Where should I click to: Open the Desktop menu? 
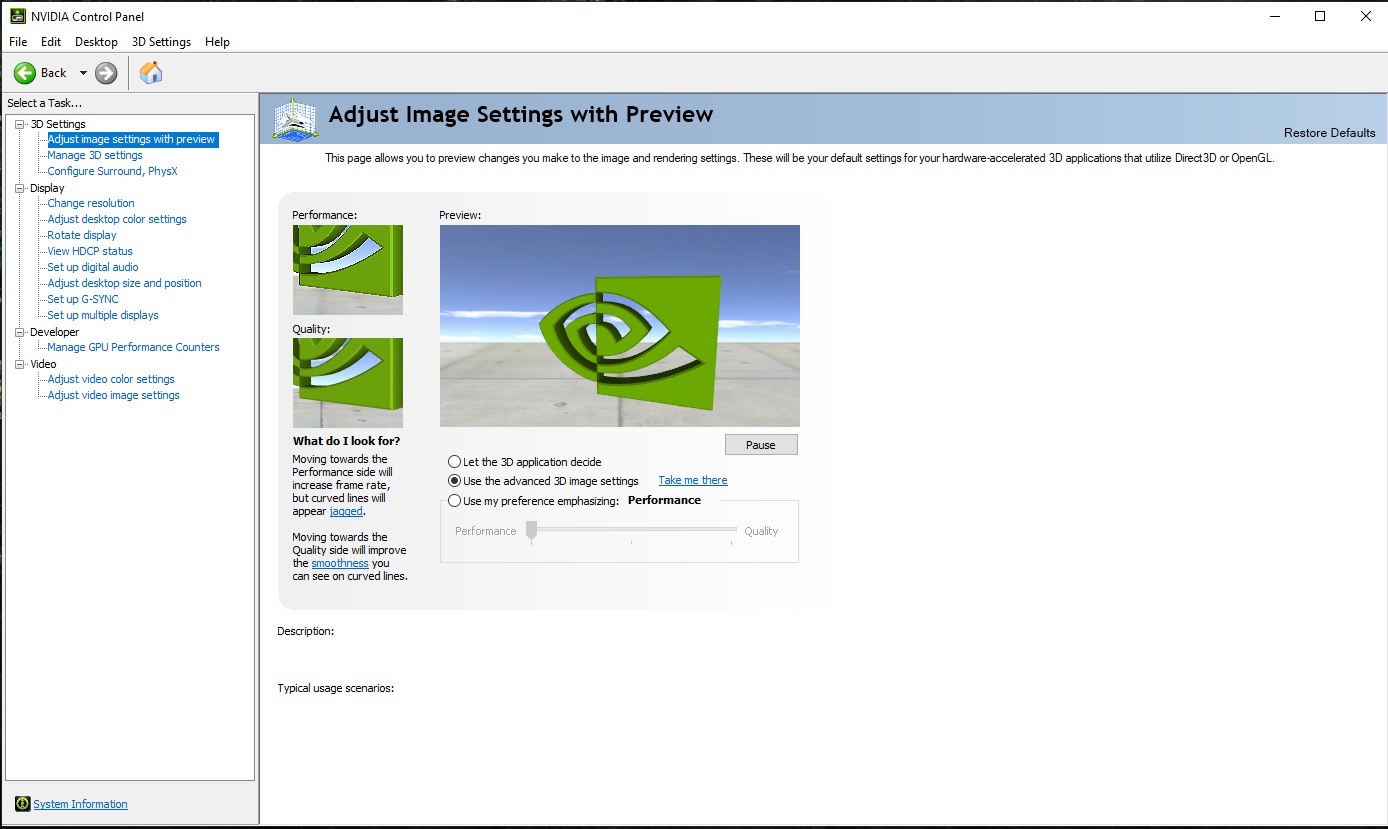[x=96, y=42]
